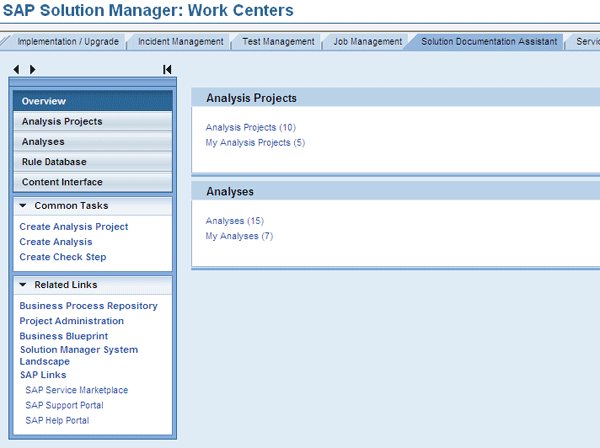Screen dimensions: 600x448
Task: Open the Analysis Projects (10) link
Action: pyautogui.click(x=251, y=127)
